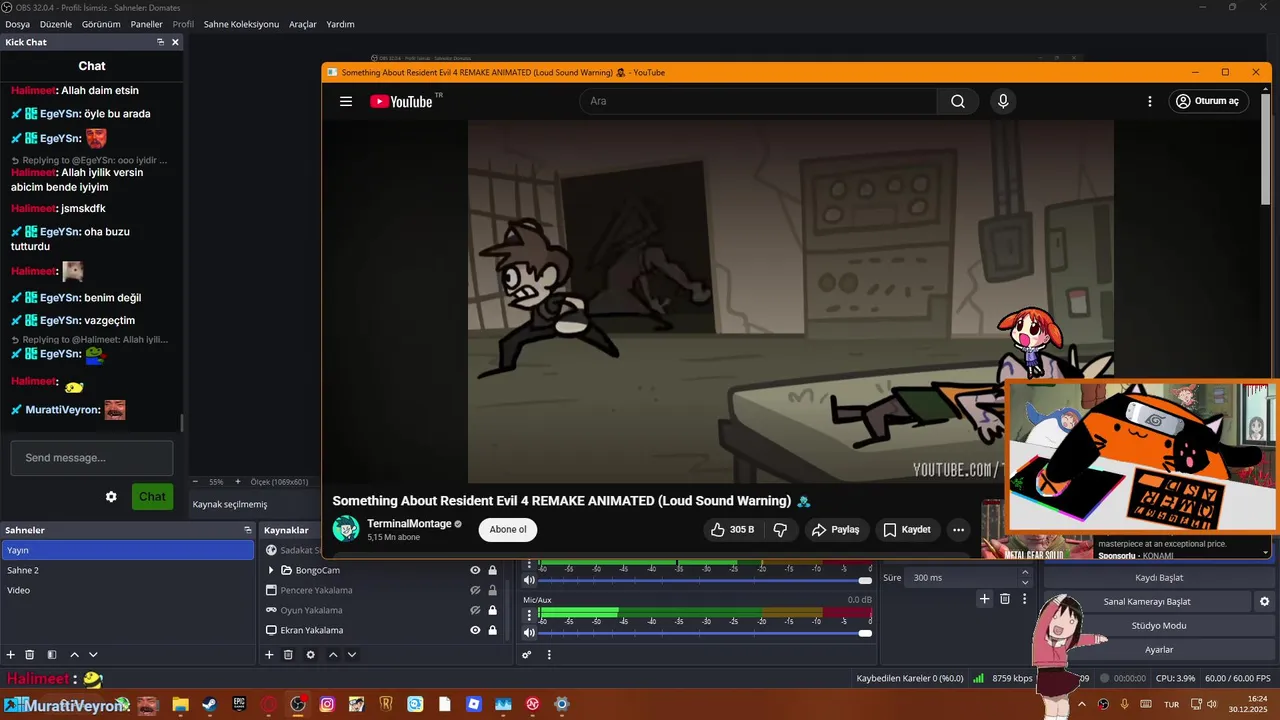This screenshot has height=720, width=1280.
Task: Click the Send message input field
Action: [x=92, y=458]
